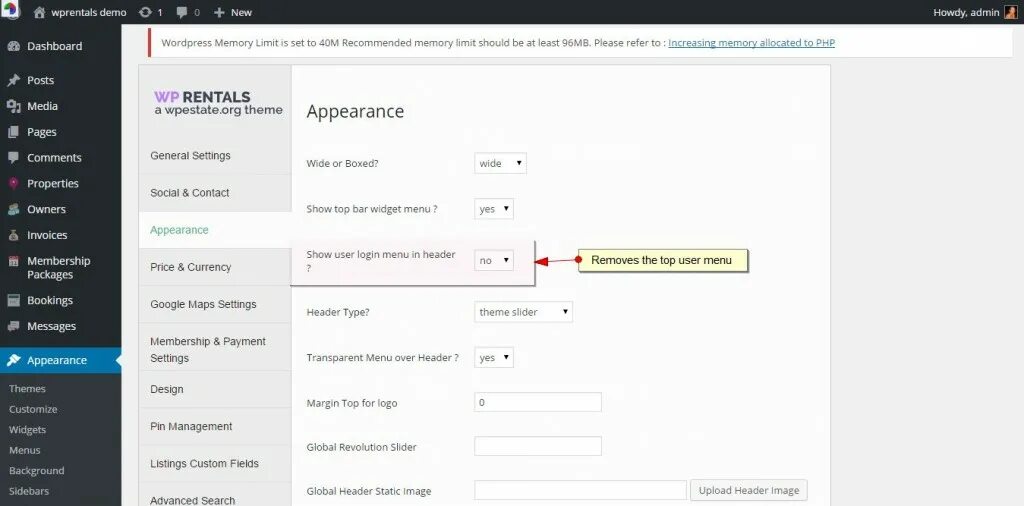Click the Owners people icon
Viewport: 1024px width, 506px height.
[13, 210]
